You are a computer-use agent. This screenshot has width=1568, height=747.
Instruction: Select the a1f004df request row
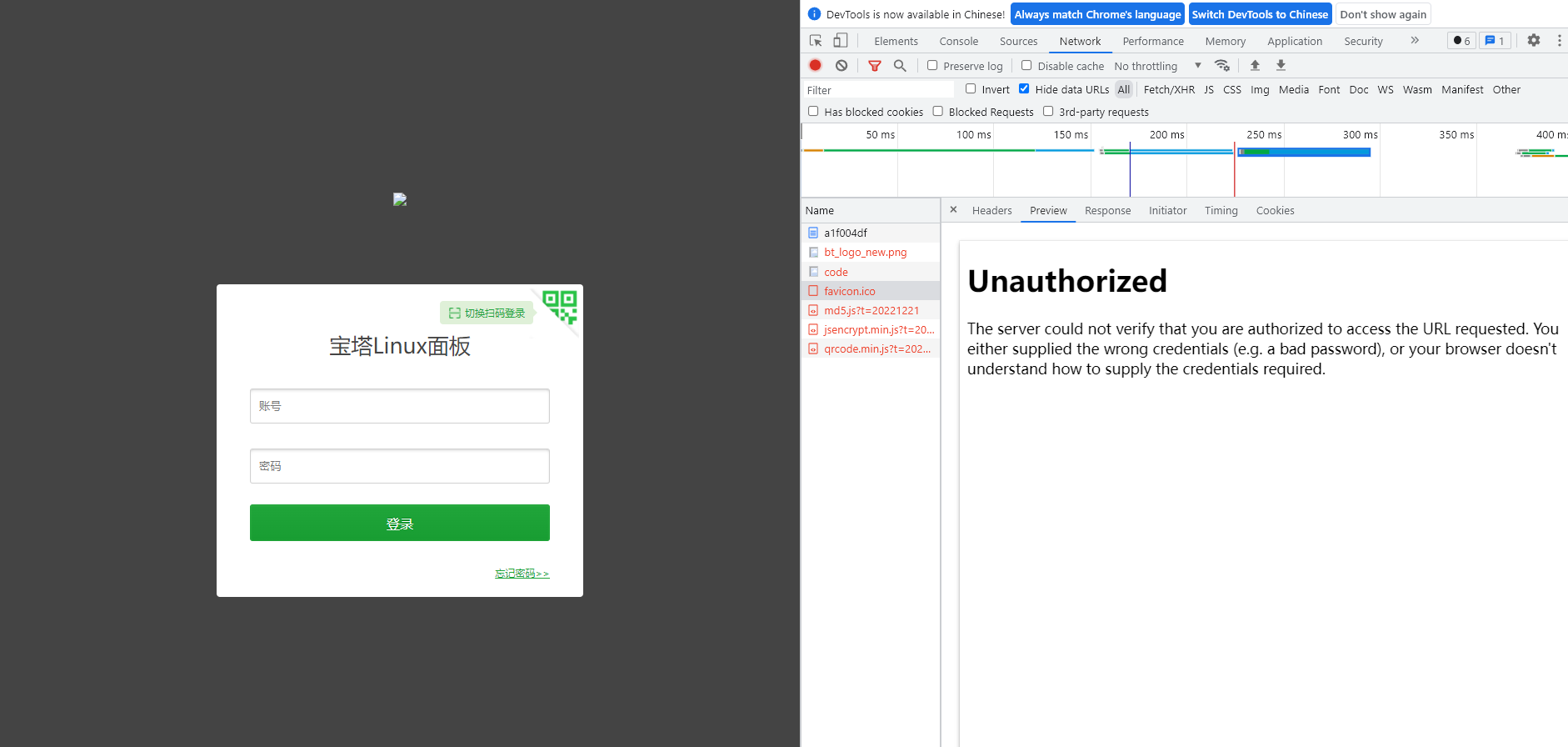pyautogui.click(x=871, y=233)
